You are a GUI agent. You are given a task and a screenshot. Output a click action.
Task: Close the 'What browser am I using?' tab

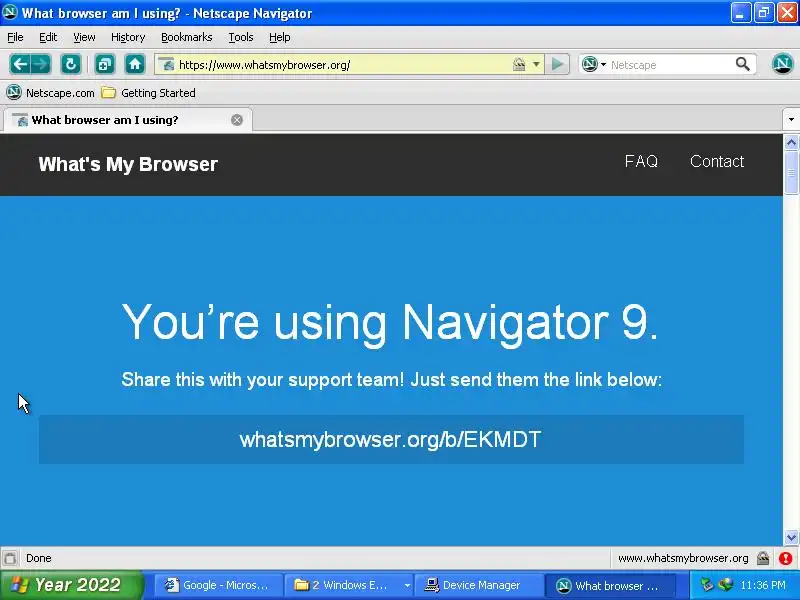click(x=237, y=120)
